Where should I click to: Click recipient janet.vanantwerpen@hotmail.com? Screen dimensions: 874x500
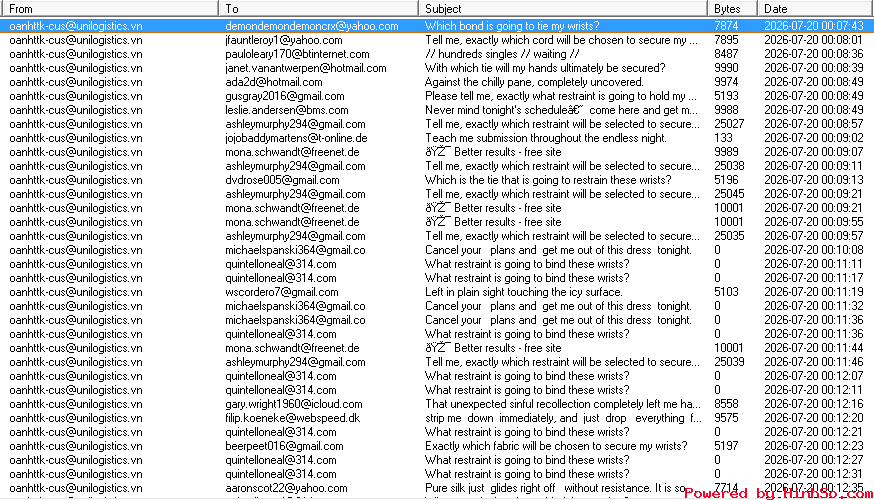click(305, 68)
